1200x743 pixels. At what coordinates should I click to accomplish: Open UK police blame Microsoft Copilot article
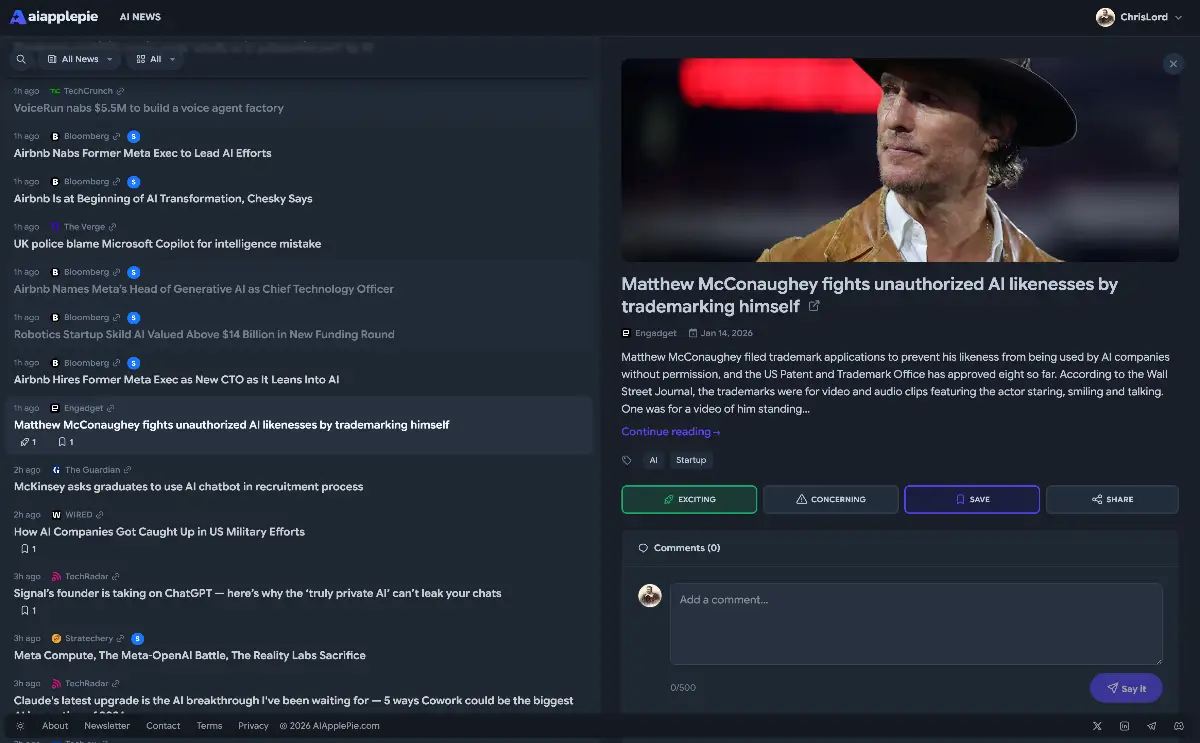point(168,244)
